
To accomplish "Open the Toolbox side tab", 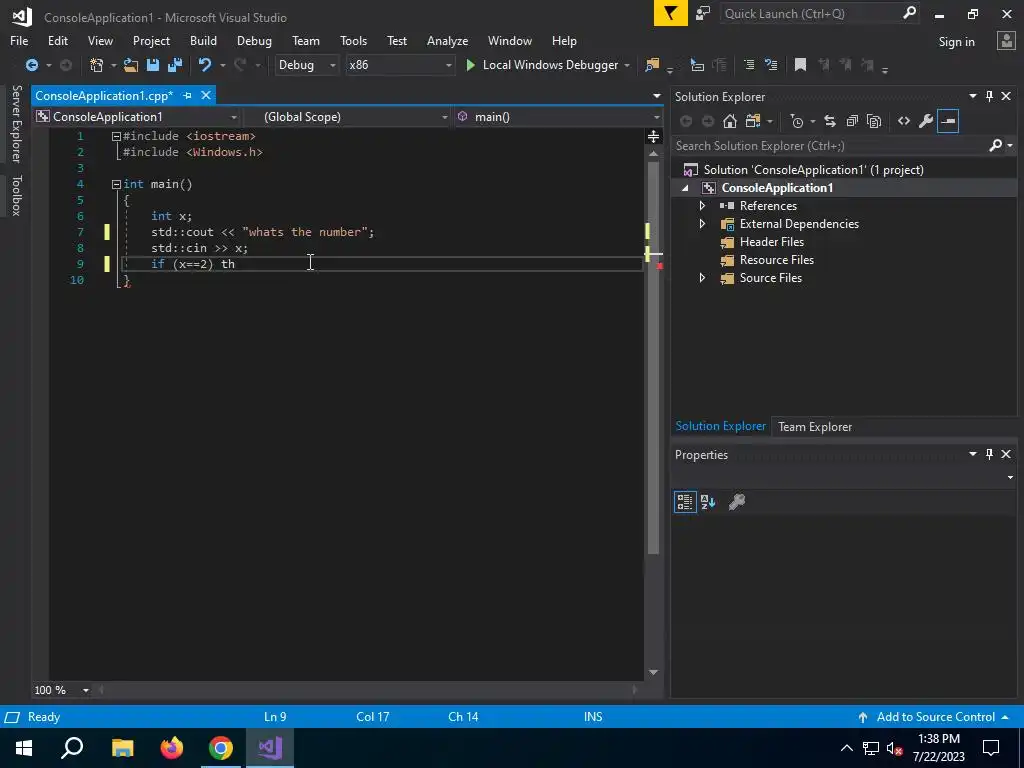I will pyautogui.click(x=16, y=195).
